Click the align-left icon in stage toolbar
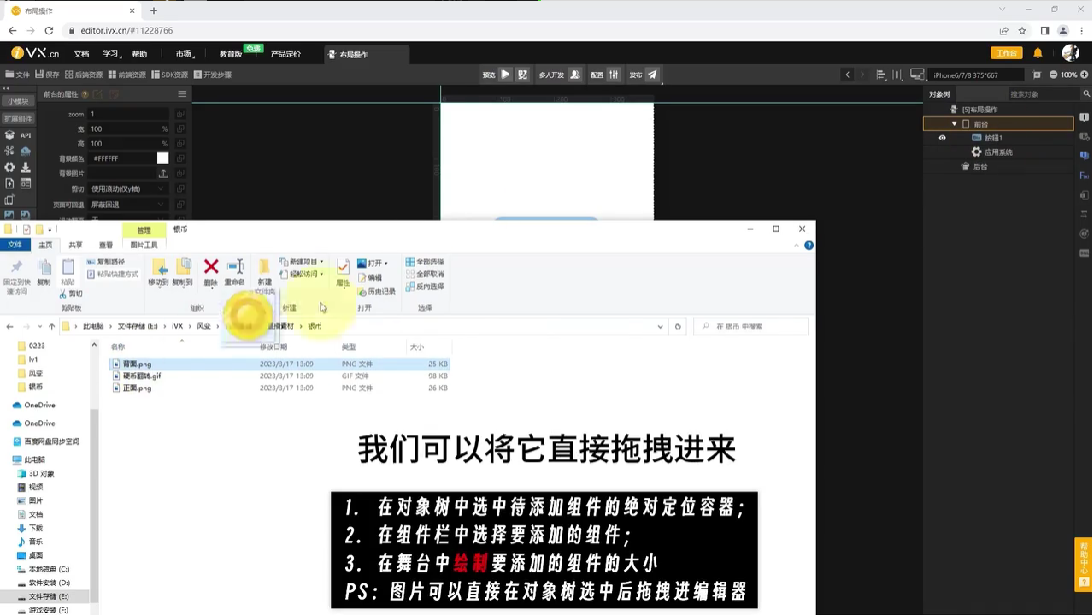The width and height of the screenshot is (1092, 615). coord(881,75)
